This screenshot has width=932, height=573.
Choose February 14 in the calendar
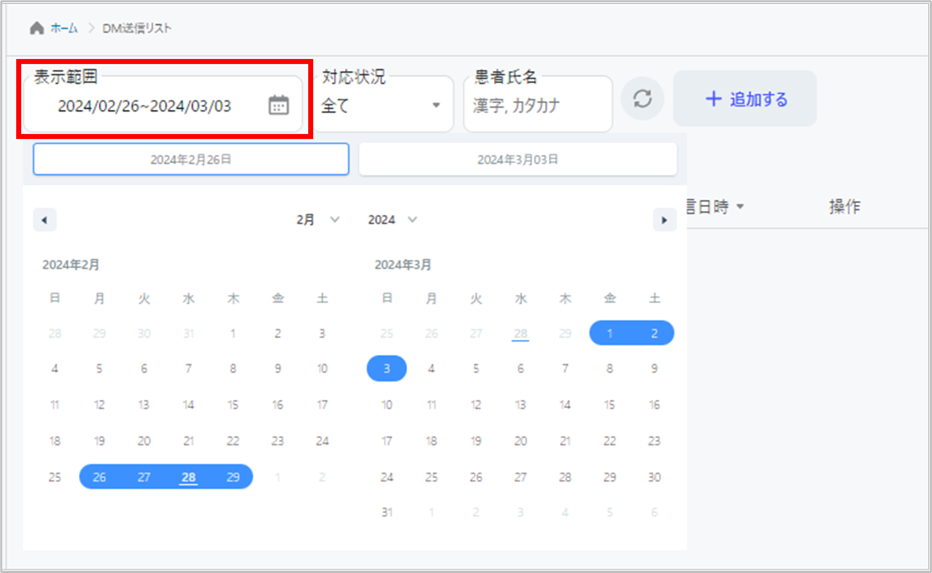coord(188,405)
